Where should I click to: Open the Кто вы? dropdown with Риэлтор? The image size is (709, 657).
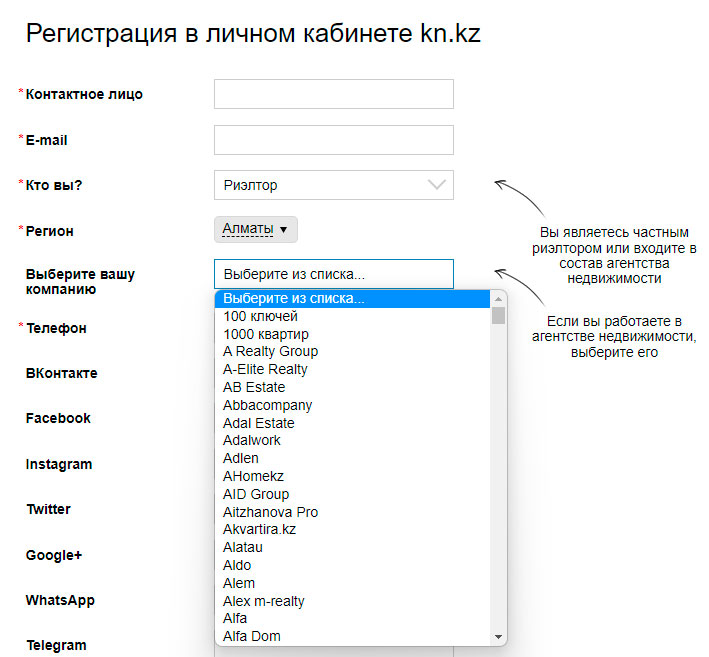point(333,185)
